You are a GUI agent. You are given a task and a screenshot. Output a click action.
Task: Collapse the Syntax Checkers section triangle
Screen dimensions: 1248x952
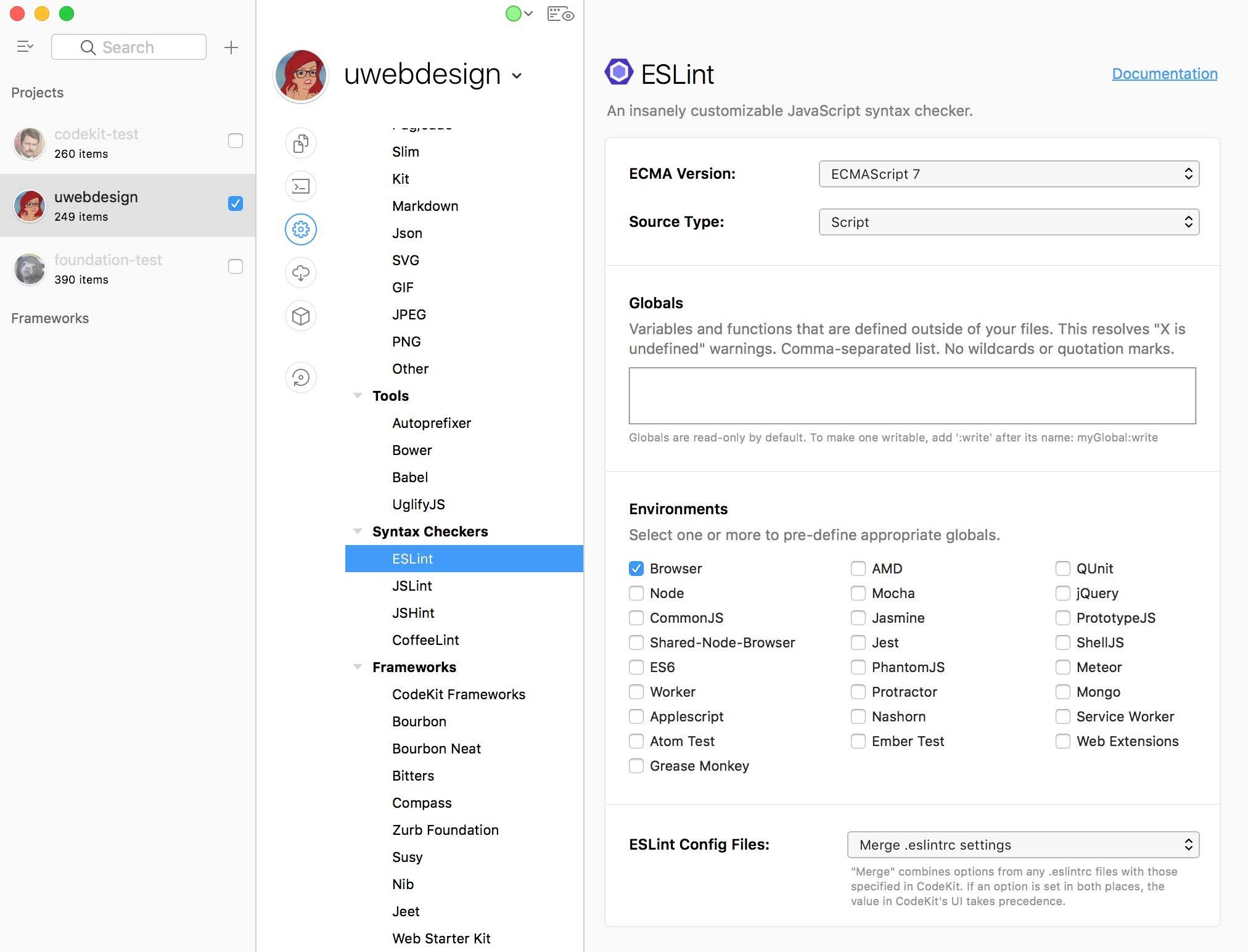tap(357, 531)
